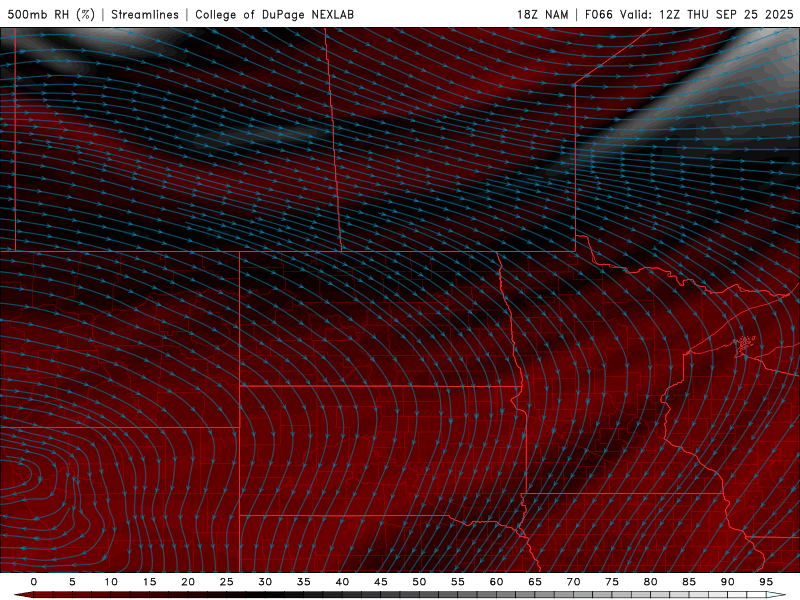Click the 'F066' forecast hour label
The width and height of the screenshot is (800, 600).
(598, 14)
